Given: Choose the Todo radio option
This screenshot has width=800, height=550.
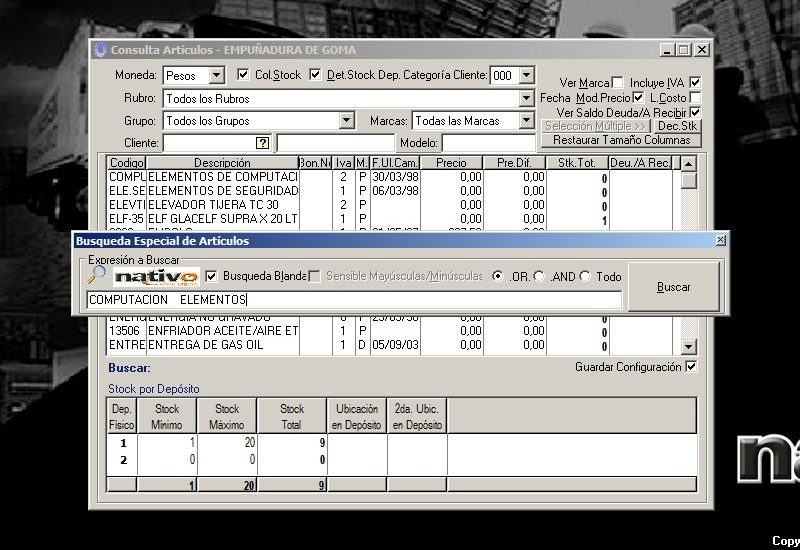Looking at the screenshot, I should coord(585,276).
